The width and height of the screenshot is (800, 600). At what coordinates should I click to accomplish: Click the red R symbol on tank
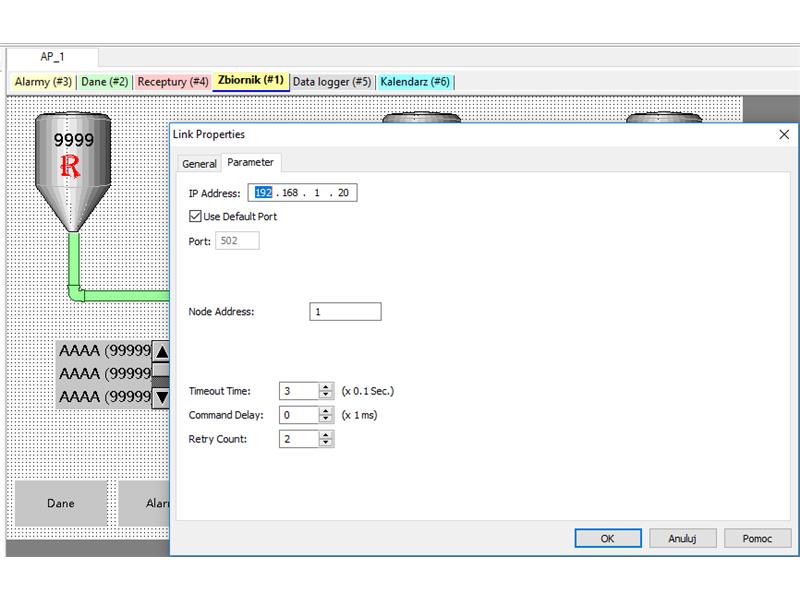pos(70,166)
